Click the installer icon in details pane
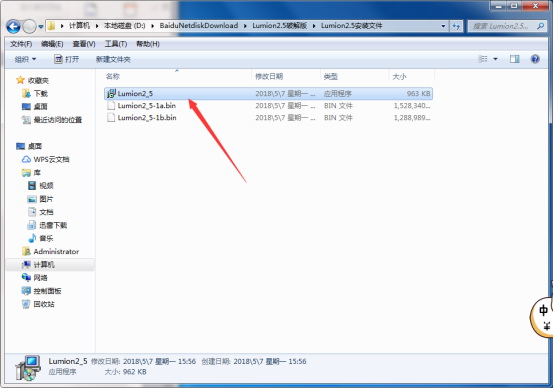Image resolution: width=554 pixels, height=389 pixels. 28,368
